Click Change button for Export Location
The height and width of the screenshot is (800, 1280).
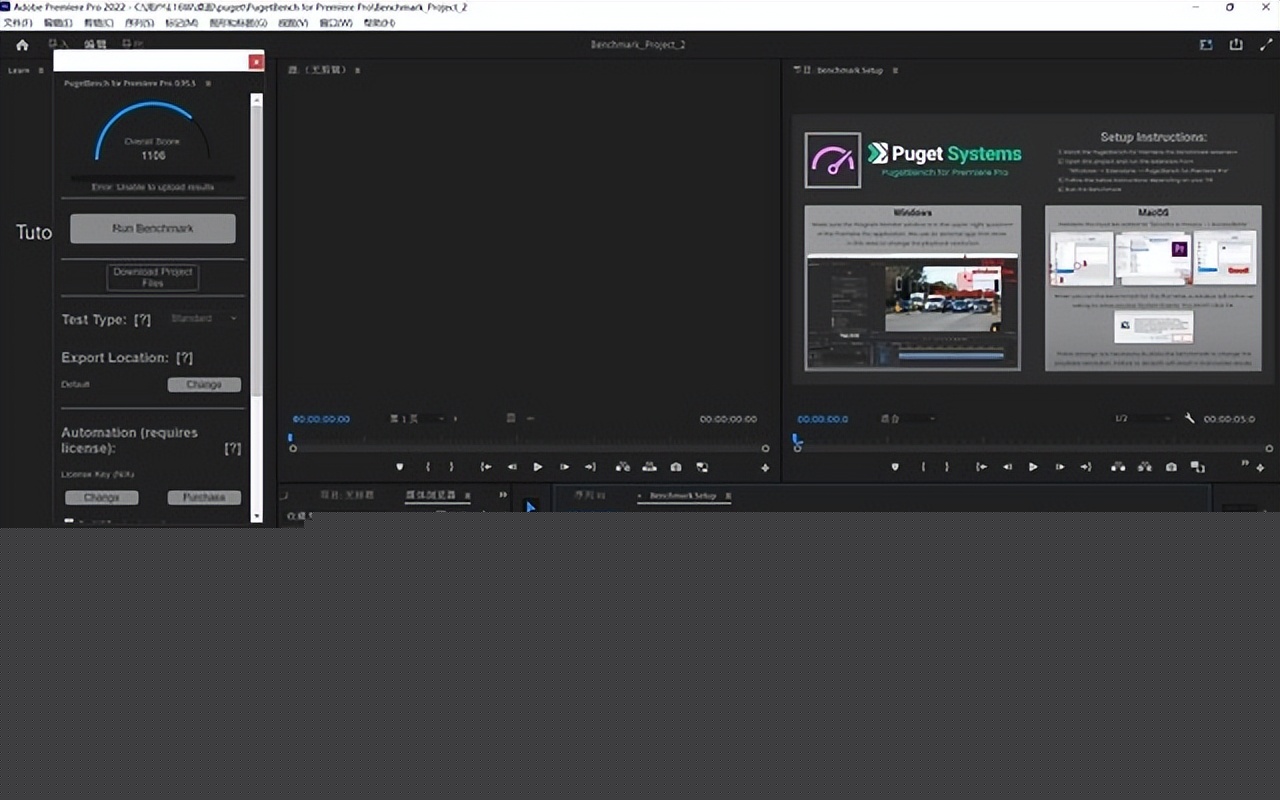(x=204, y=385)
